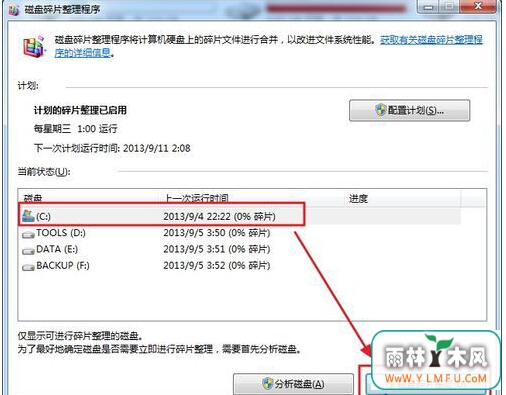Select the TOOLS (D:) drive row
Image resolution: width=506 pixels, height=395 pixels.
pos(240,233)
